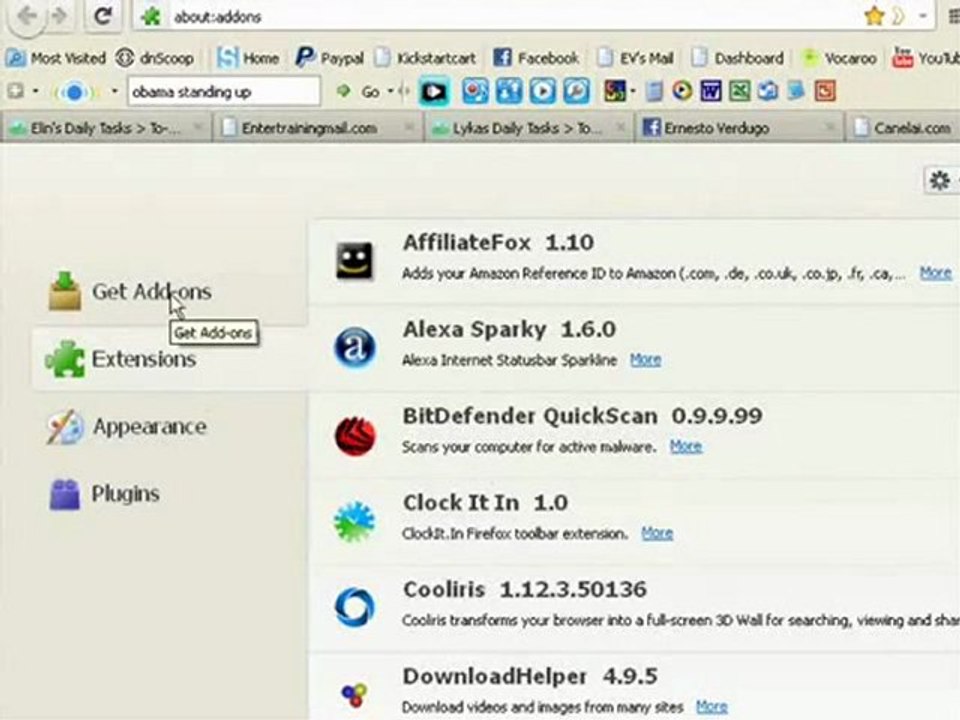Switch to the Canelai.com tab
This screenshot has height=720, width=960.
[x=905, y=129]
